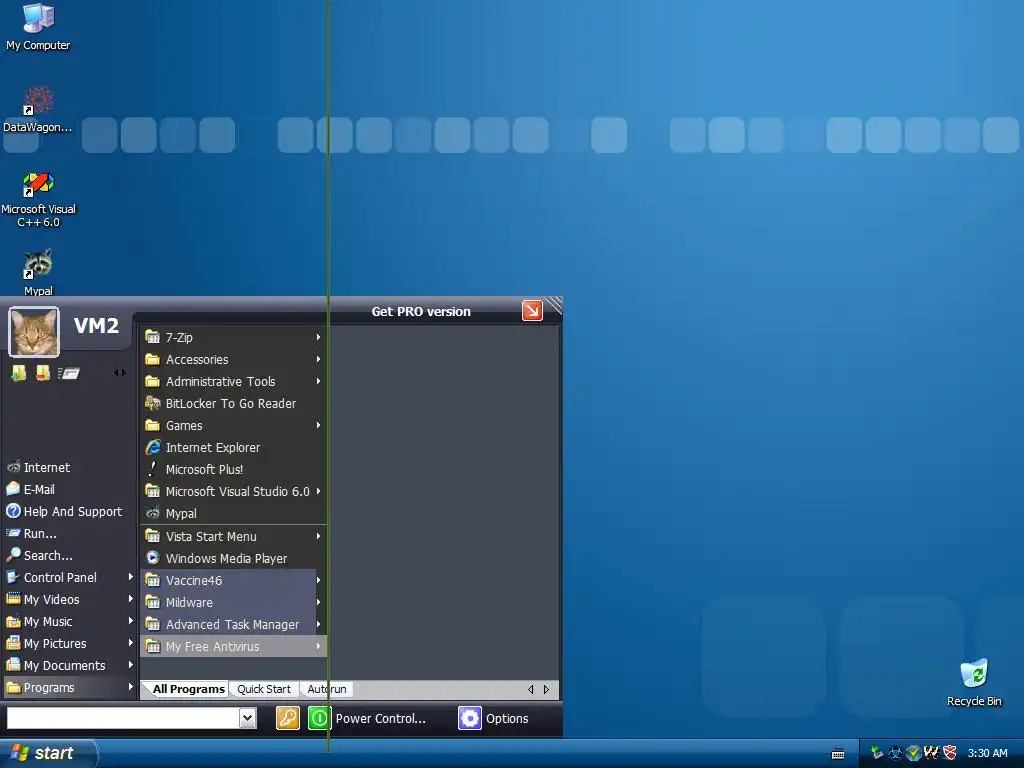Click the search text field in start menu
Image resolution: width=1024 pixels, height=768 pixels.
pyautogui.click(x=123, y=718)
